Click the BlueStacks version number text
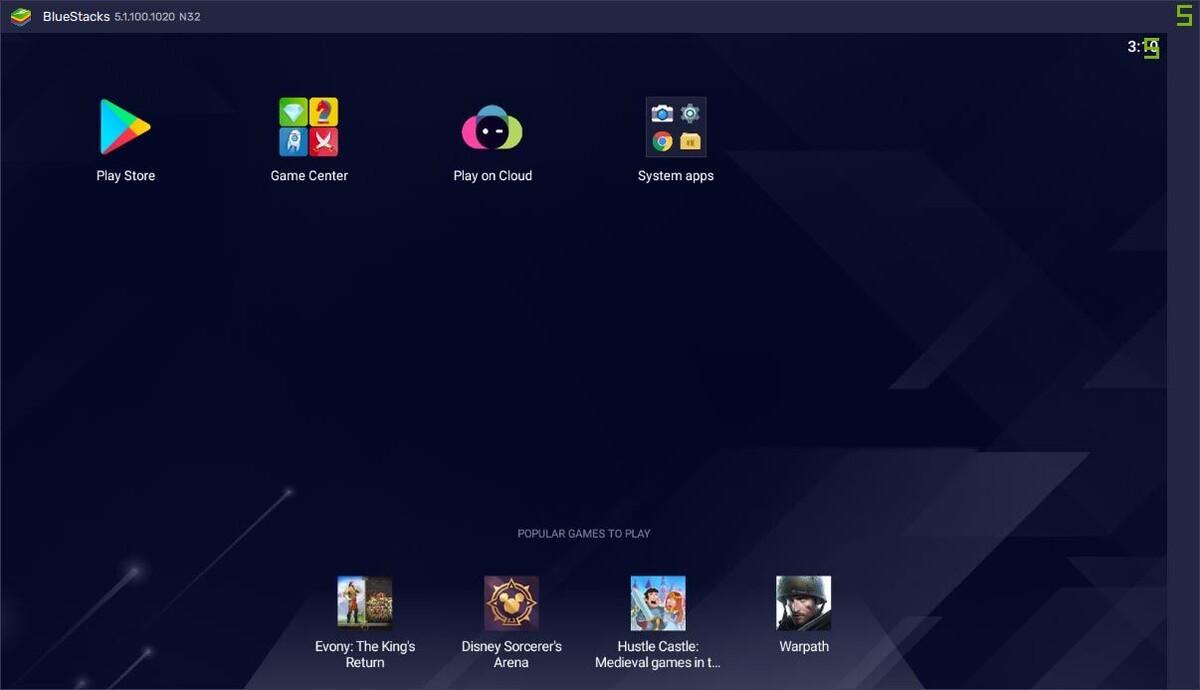Screen dimensions: 1200x690 click(157, 17)
